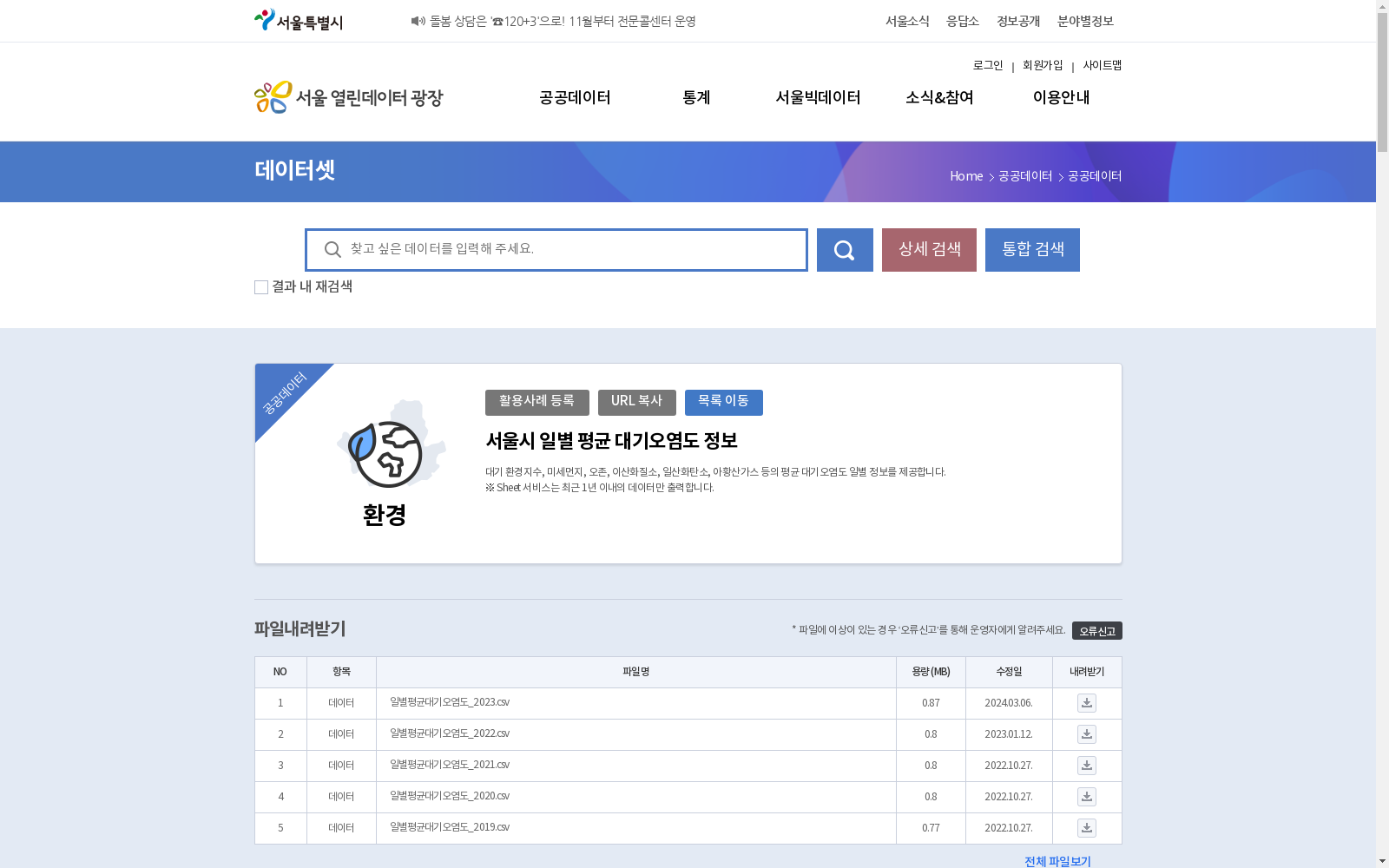Image resolution: width=1389 pixels, height=868 pixels.
Task: Click the 파일명 column header
Action: click(x=636, y=672)
